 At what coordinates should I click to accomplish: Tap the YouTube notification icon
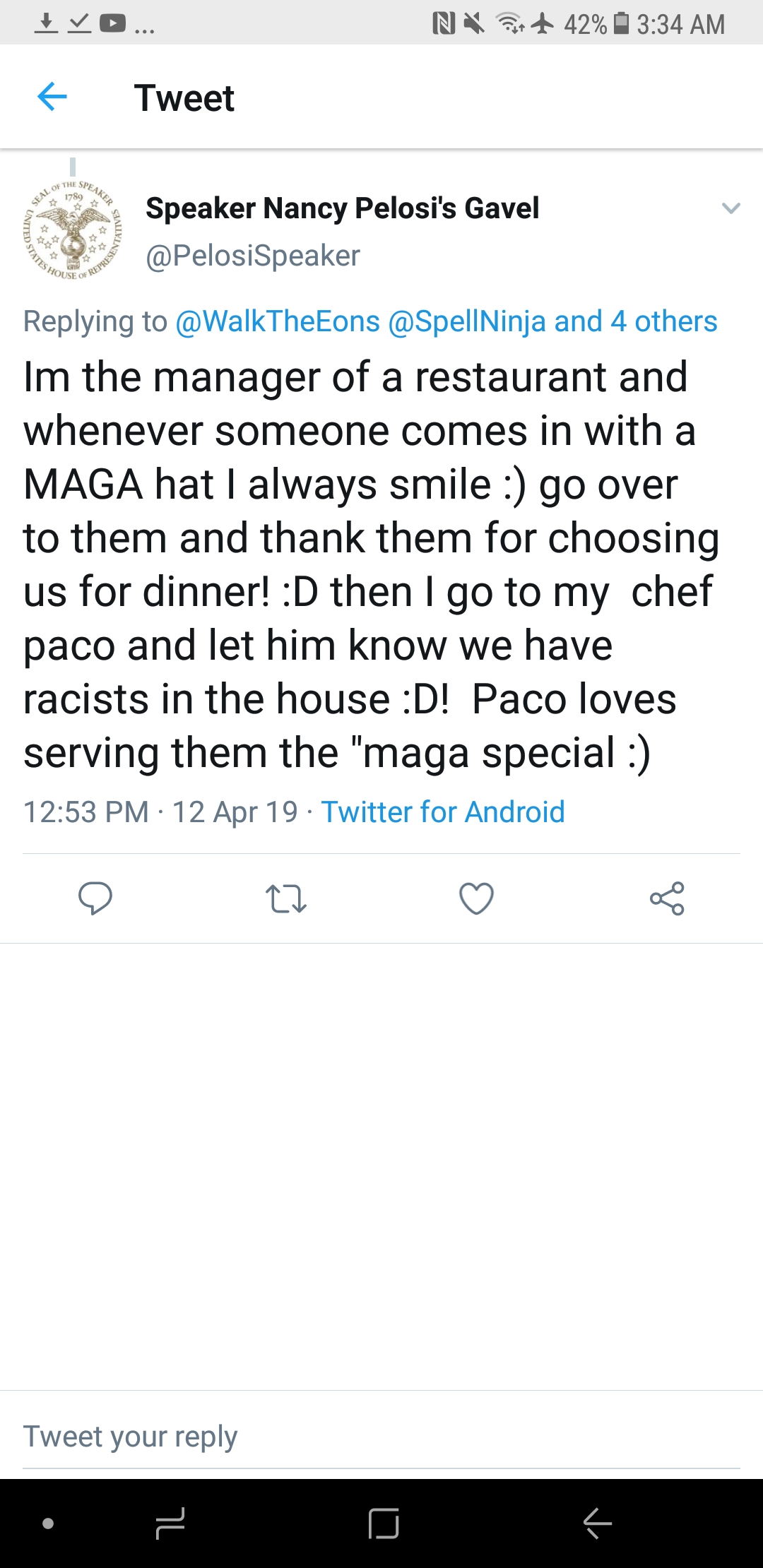point(112,24)
